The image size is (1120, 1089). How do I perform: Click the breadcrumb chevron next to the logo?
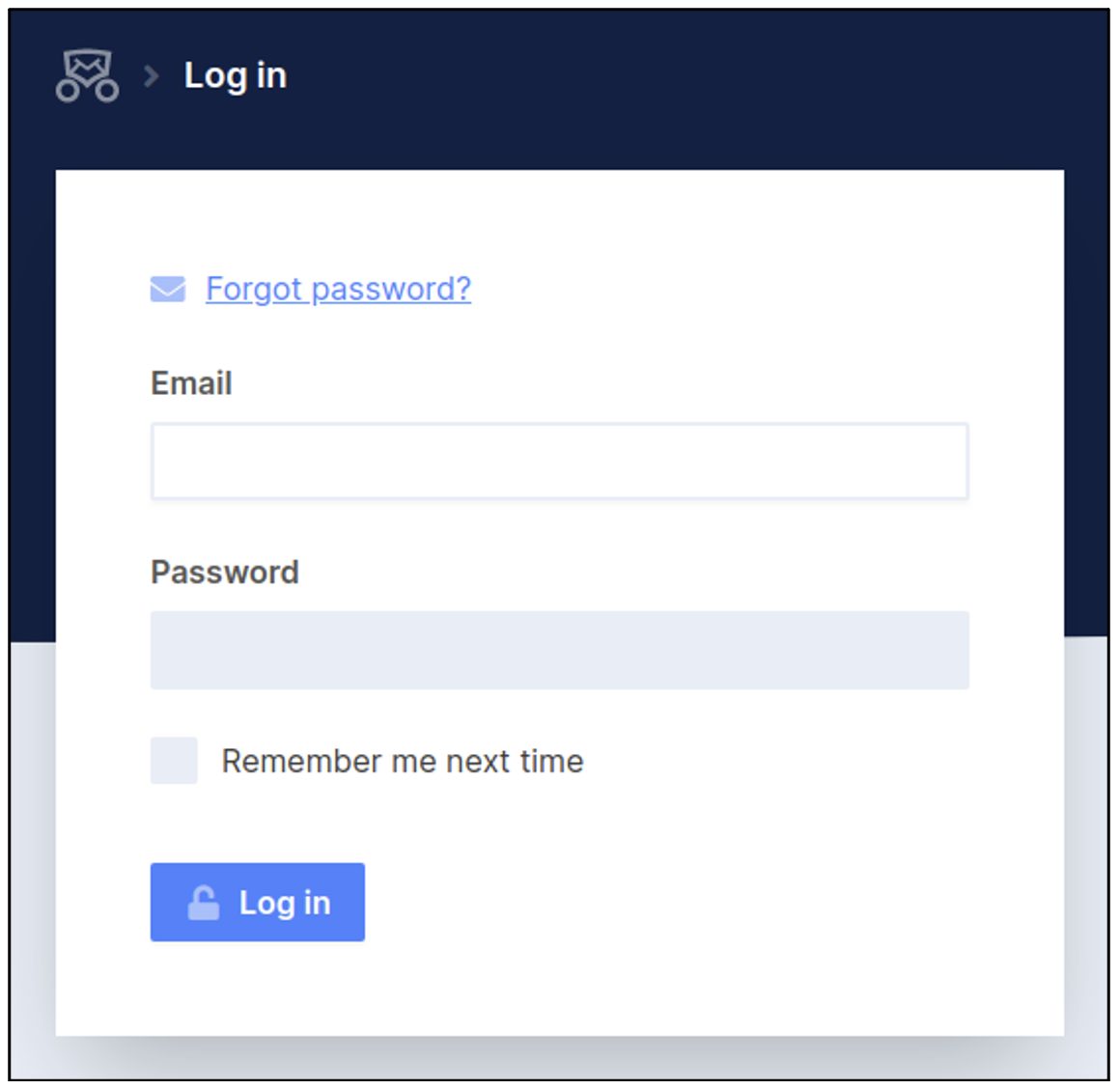point(150,75)
